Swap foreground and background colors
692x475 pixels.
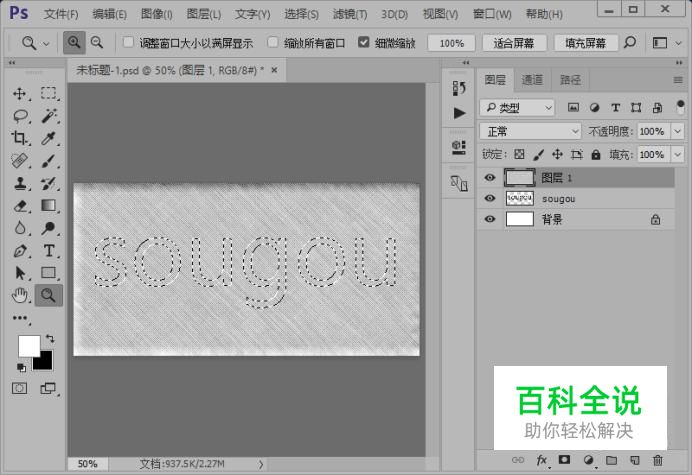50,339
